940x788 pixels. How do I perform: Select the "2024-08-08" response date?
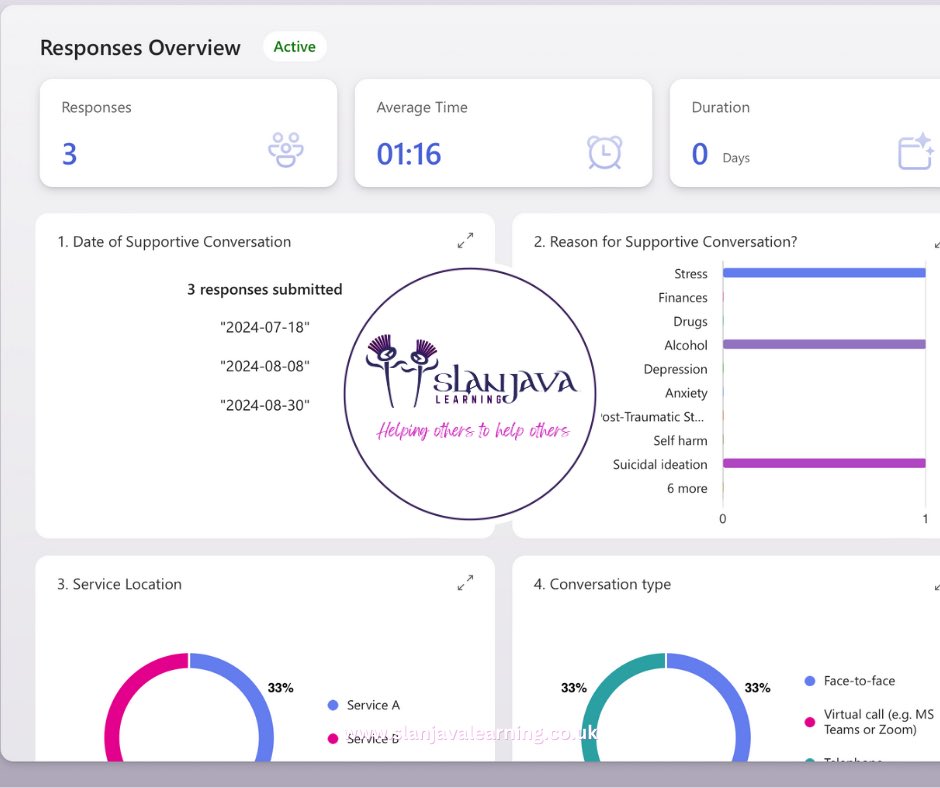(264, 366)
